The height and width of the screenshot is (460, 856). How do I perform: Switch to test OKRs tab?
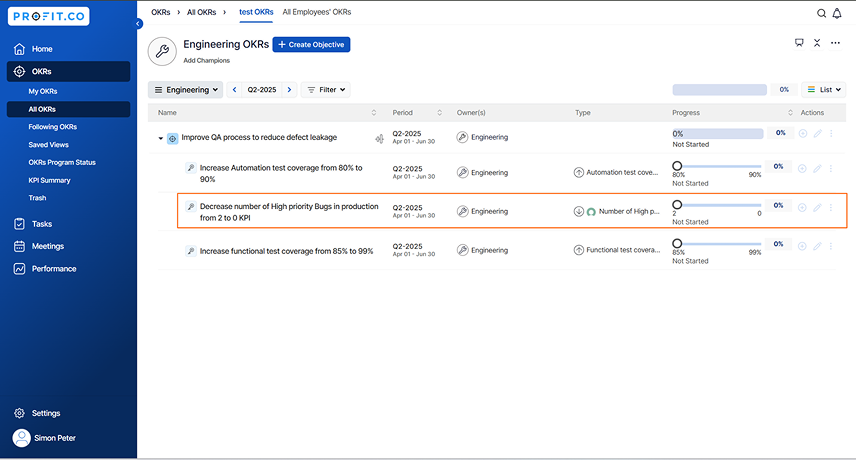tap(256, 12)
